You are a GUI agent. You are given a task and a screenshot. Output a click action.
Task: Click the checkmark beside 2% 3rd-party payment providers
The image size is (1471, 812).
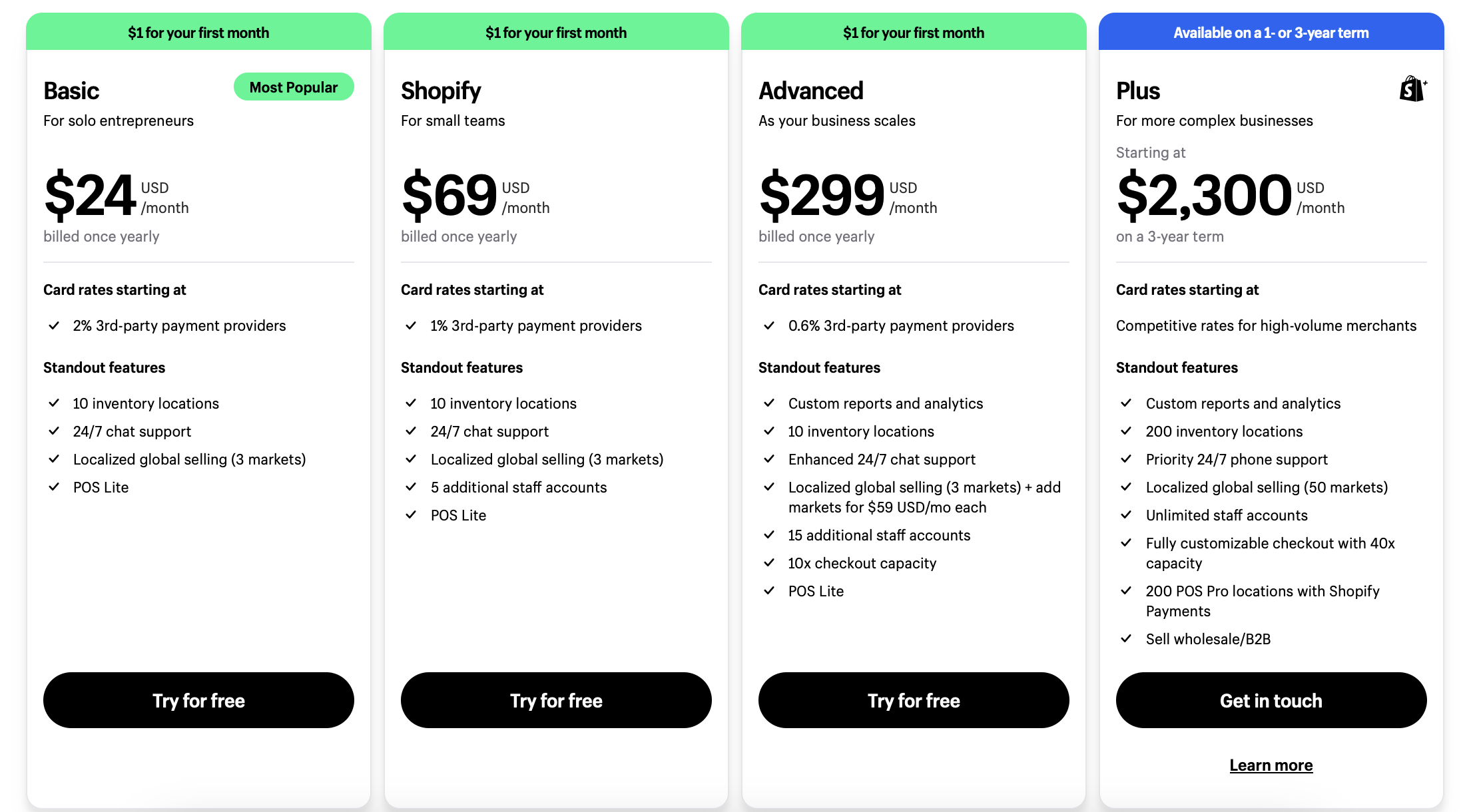click(x=54, y=325)
